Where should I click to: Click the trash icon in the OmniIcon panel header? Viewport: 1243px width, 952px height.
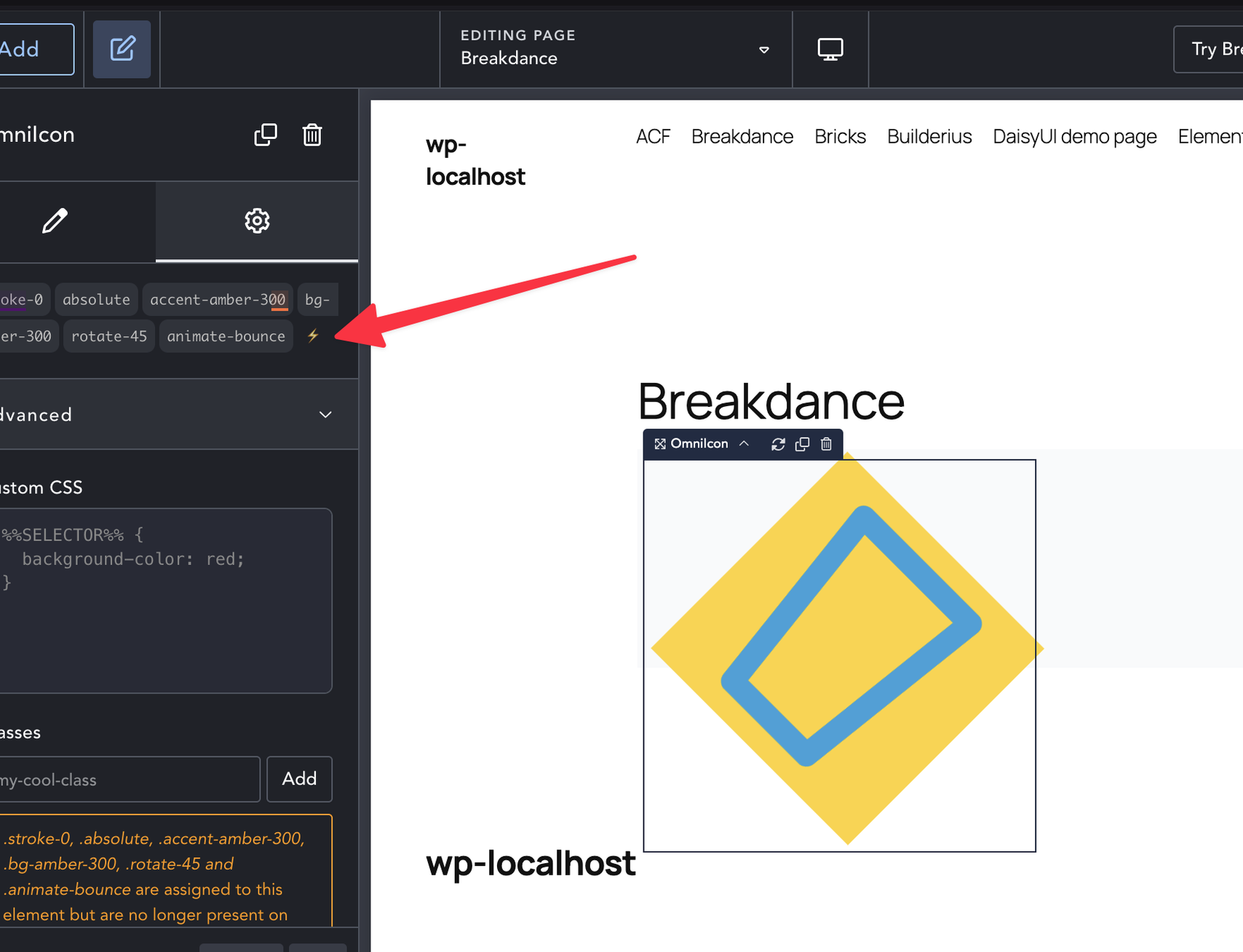point(312,135)
